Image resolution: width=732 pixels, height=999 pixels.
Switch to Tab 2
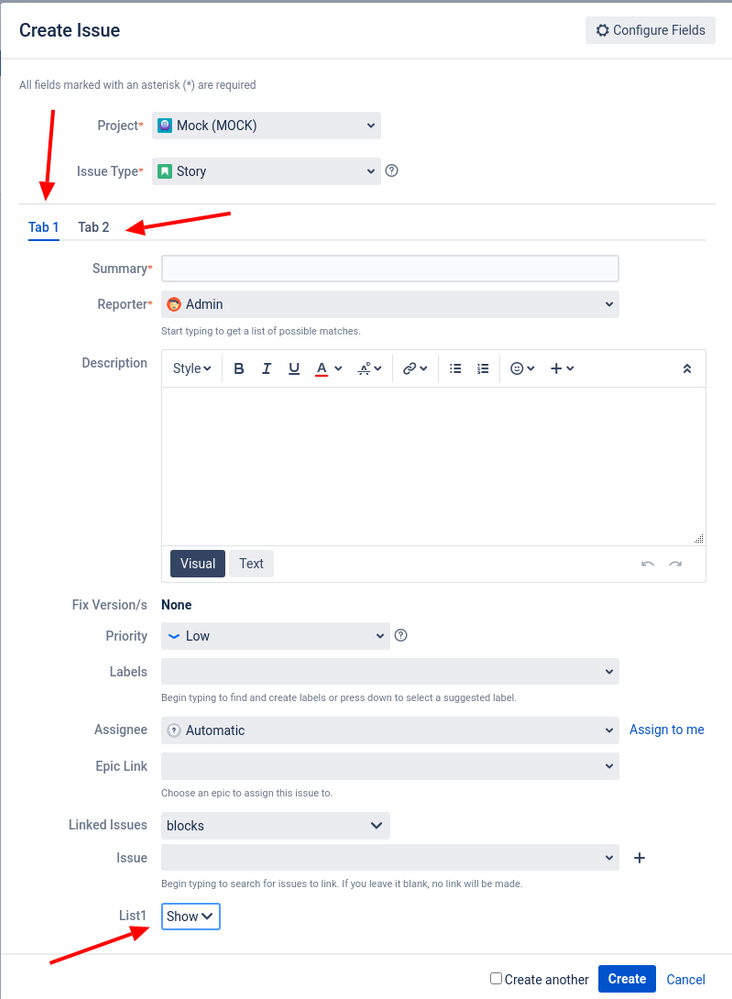(94, 227)
